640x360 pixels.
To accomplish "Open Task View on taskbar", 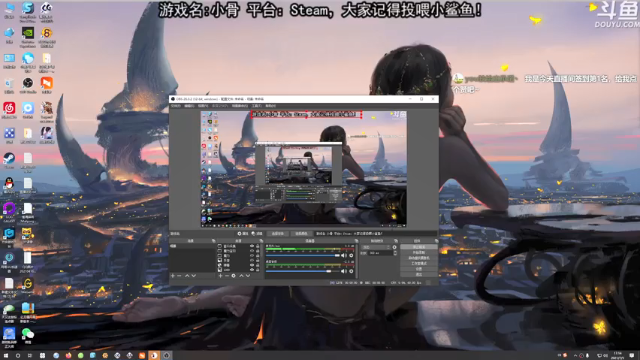I will tap(30, 356).
